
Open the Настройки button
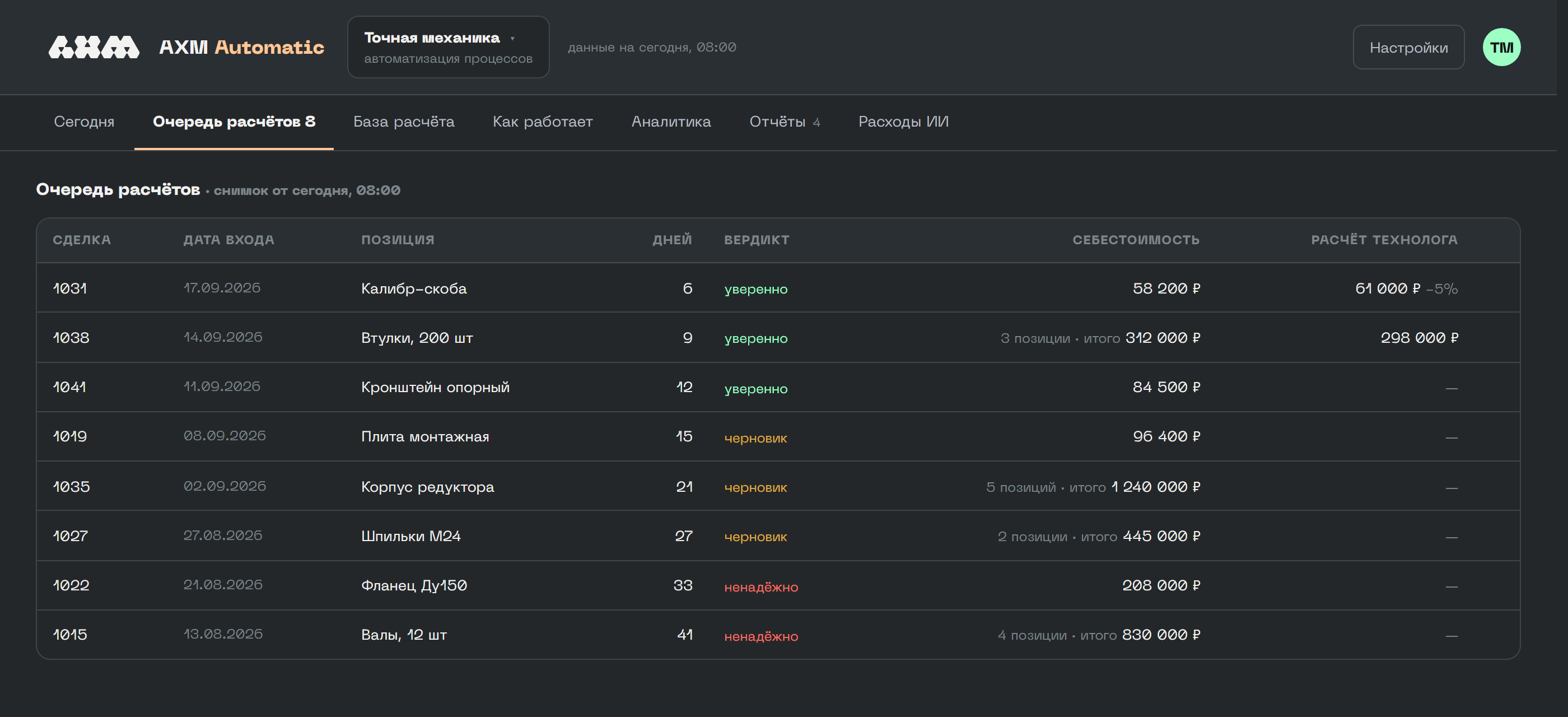point(1408,48)
